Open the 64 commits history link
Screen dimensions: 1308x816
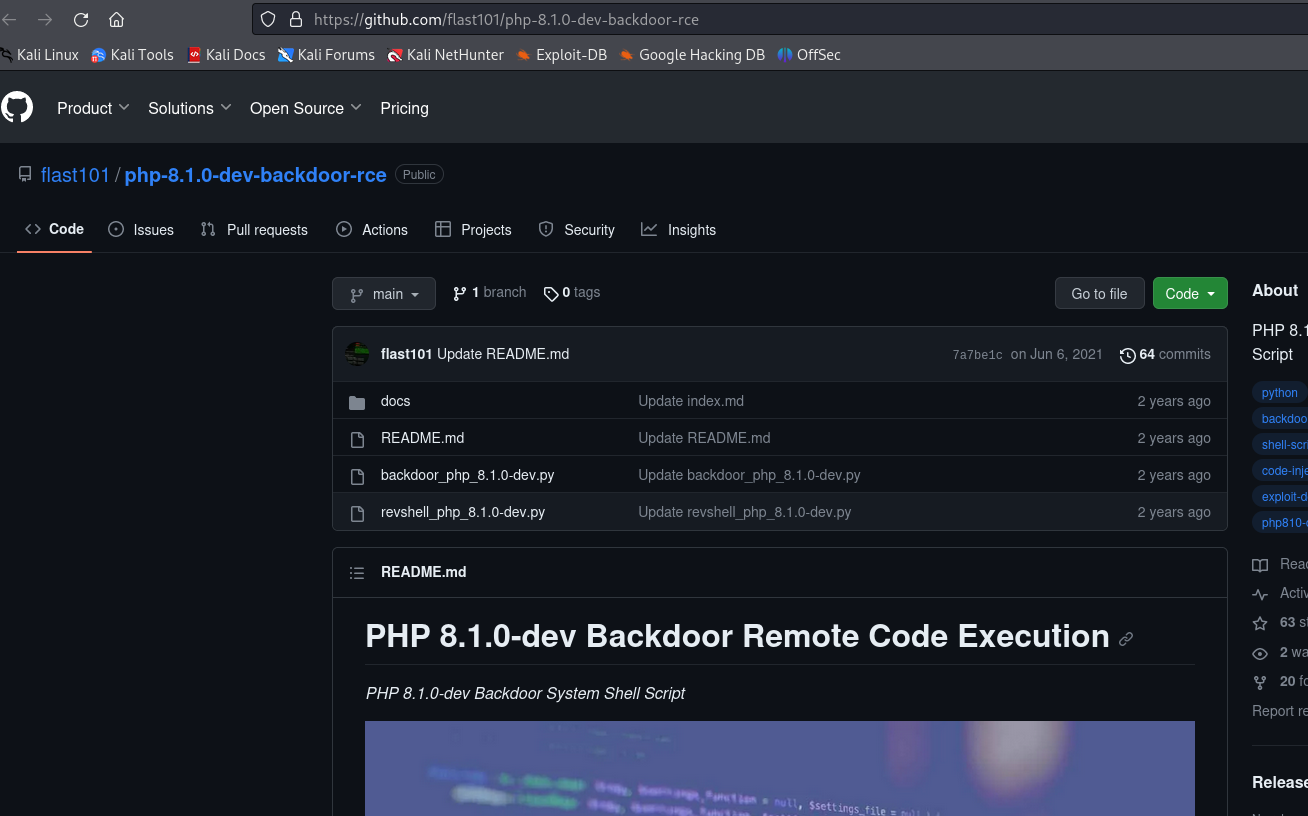tap(1165, 355)
